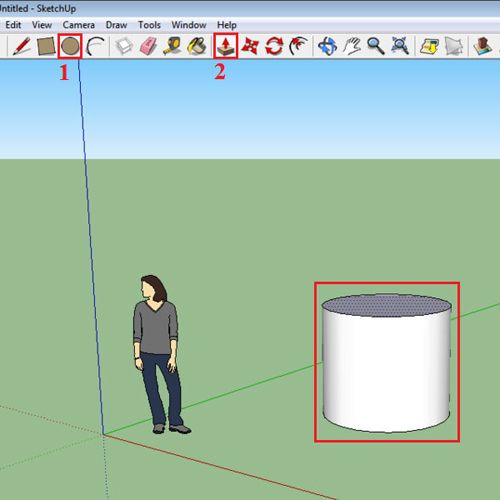Select the Circle tool
The width and height of the screenshot is (500, 500).
[70, 46]
